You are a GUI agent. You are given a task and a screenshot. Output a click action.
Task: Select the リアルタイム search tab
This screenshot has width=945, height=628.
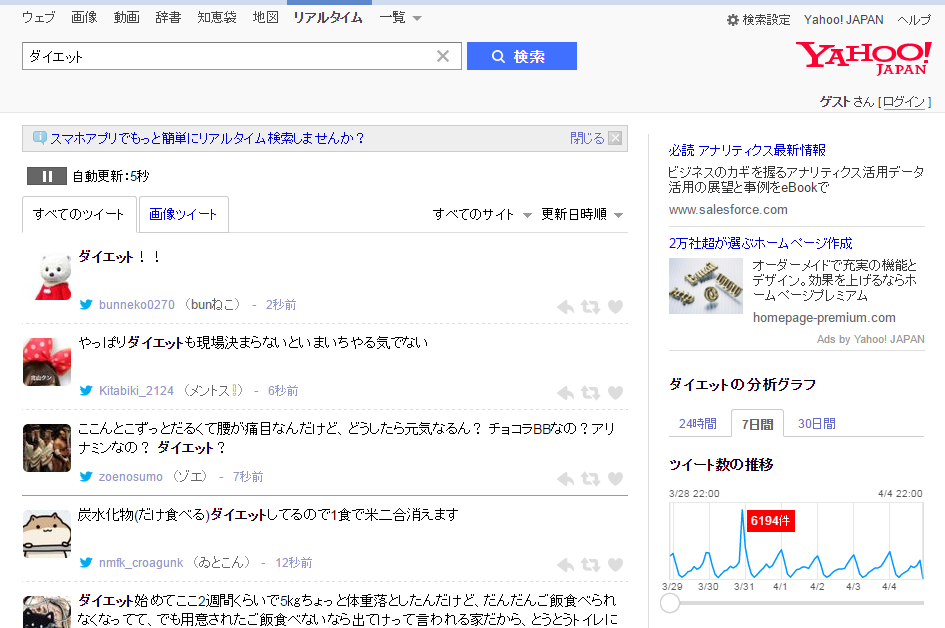[x=328, y=17]
